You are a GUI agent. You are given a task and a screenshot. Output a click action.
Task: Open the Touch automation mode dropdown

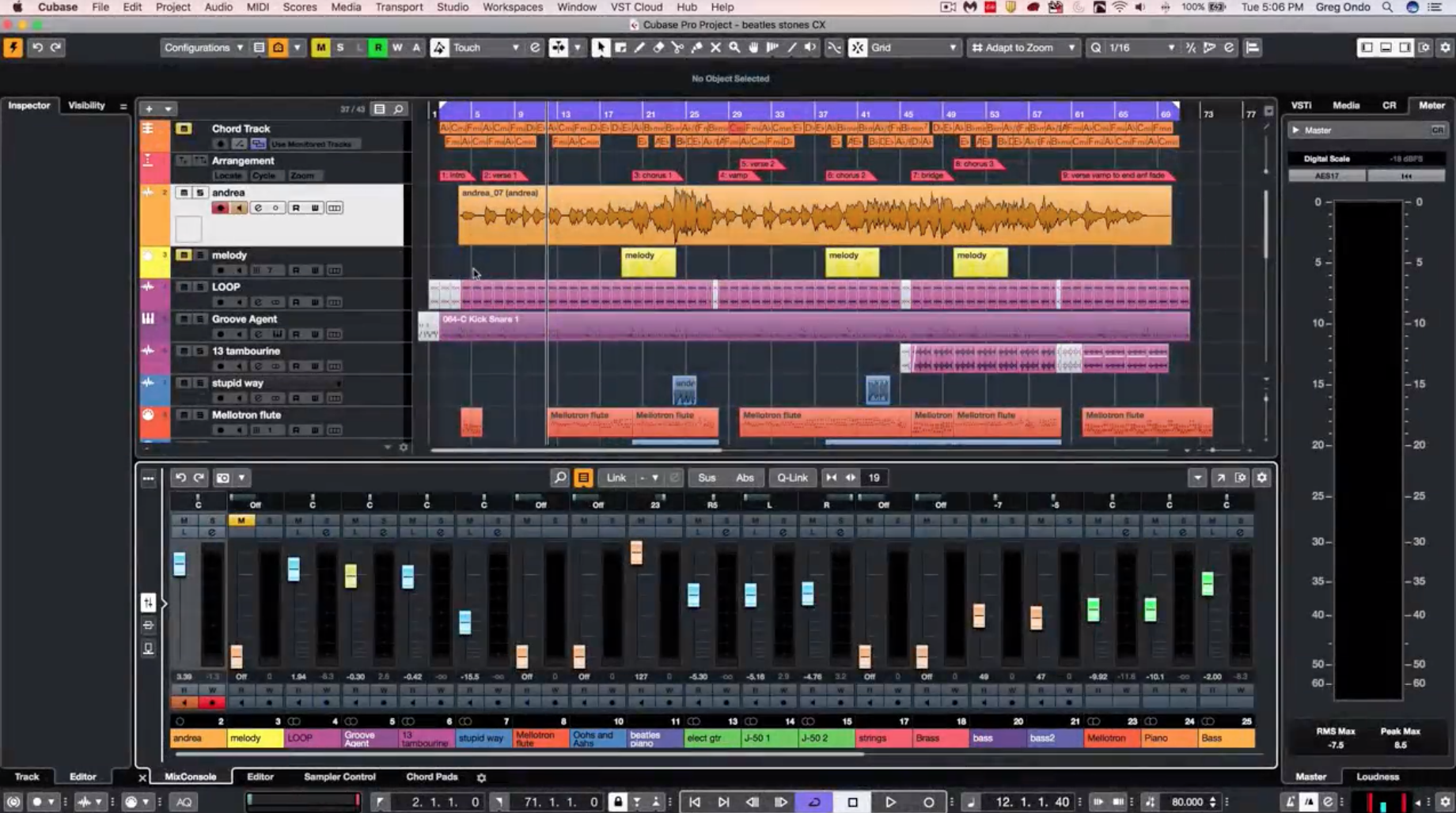coord(486,47)
